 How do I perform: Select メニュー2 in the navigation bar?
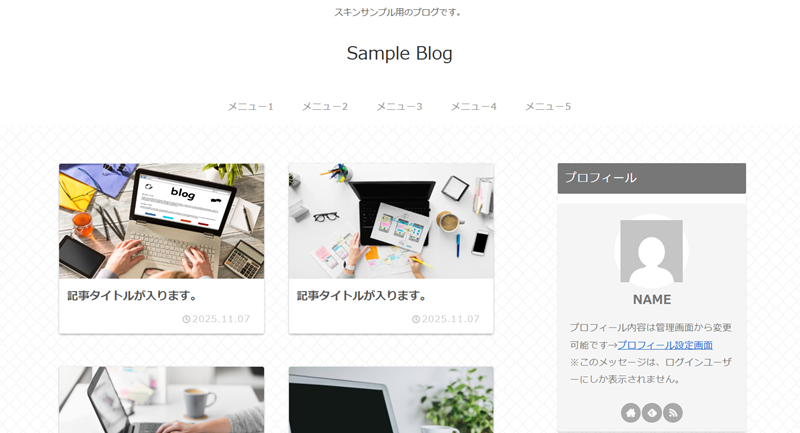pos(325,107)
